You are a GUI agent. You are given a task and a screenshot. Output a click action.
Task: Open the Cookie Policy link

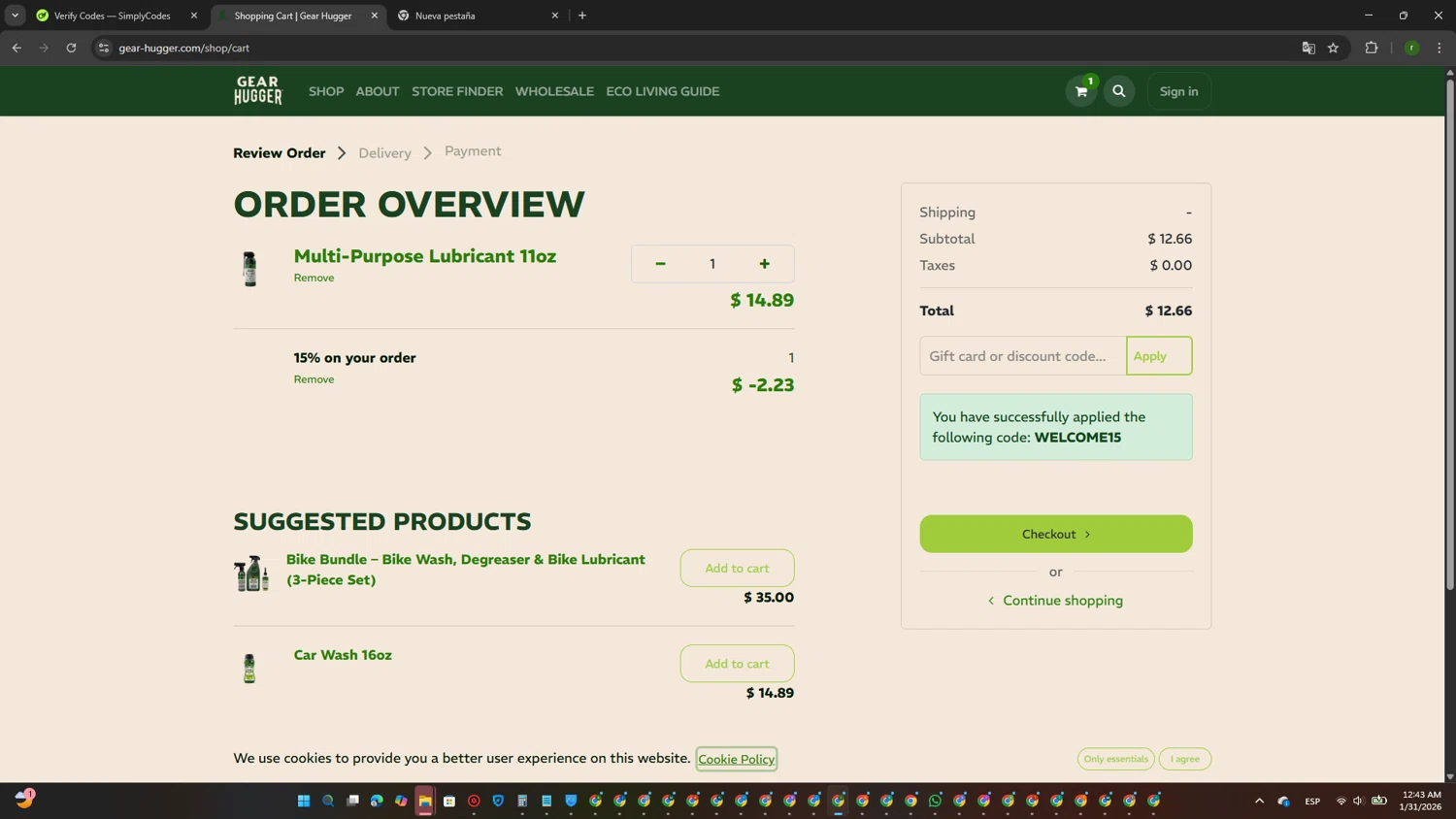tap(736, 759)
